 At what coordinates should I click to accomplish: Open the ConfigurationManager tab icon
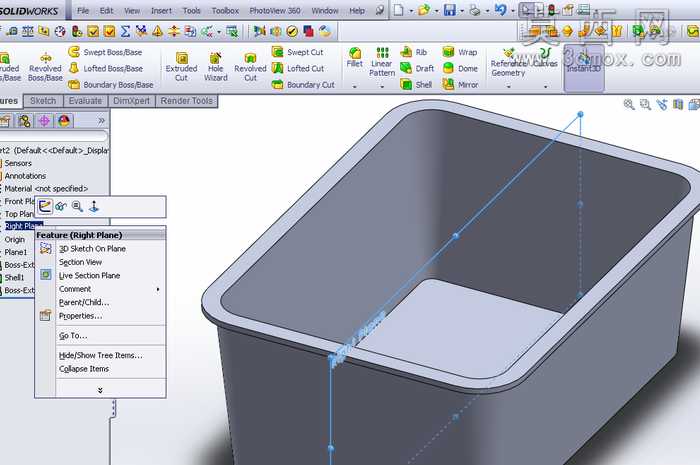[25, 120]
